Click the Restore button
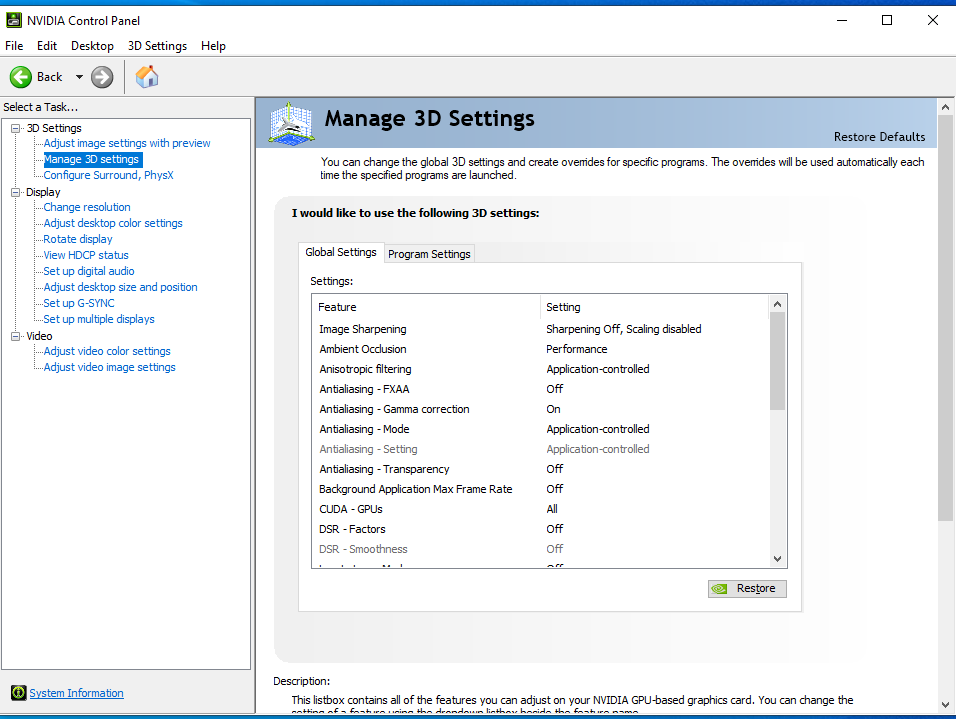956x719 pixels. (747, 588)
